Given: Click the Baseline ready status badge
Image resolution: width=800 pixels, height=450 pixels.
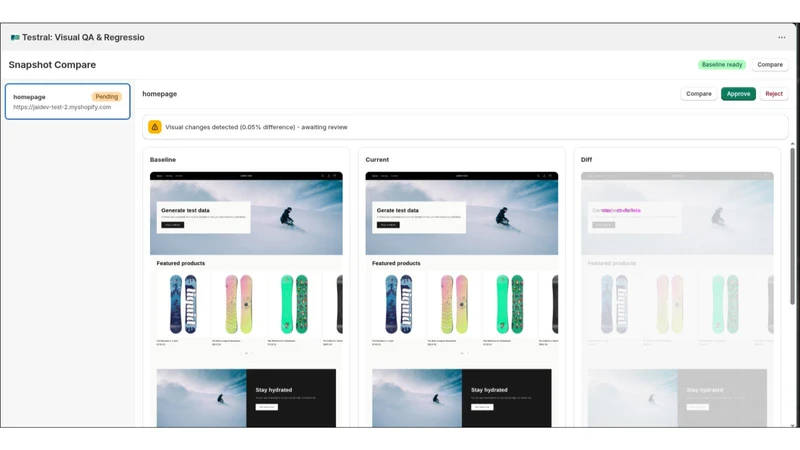Looking at the screenshot, I should [x=721, y=65].
